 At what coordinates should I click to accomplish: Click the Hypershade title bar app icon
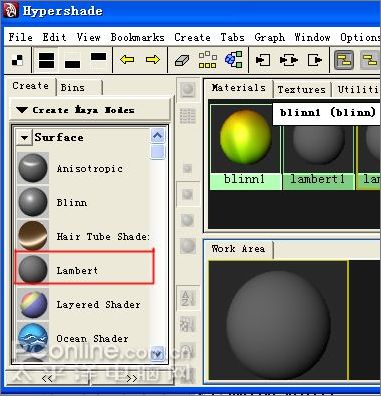(11, 11)
